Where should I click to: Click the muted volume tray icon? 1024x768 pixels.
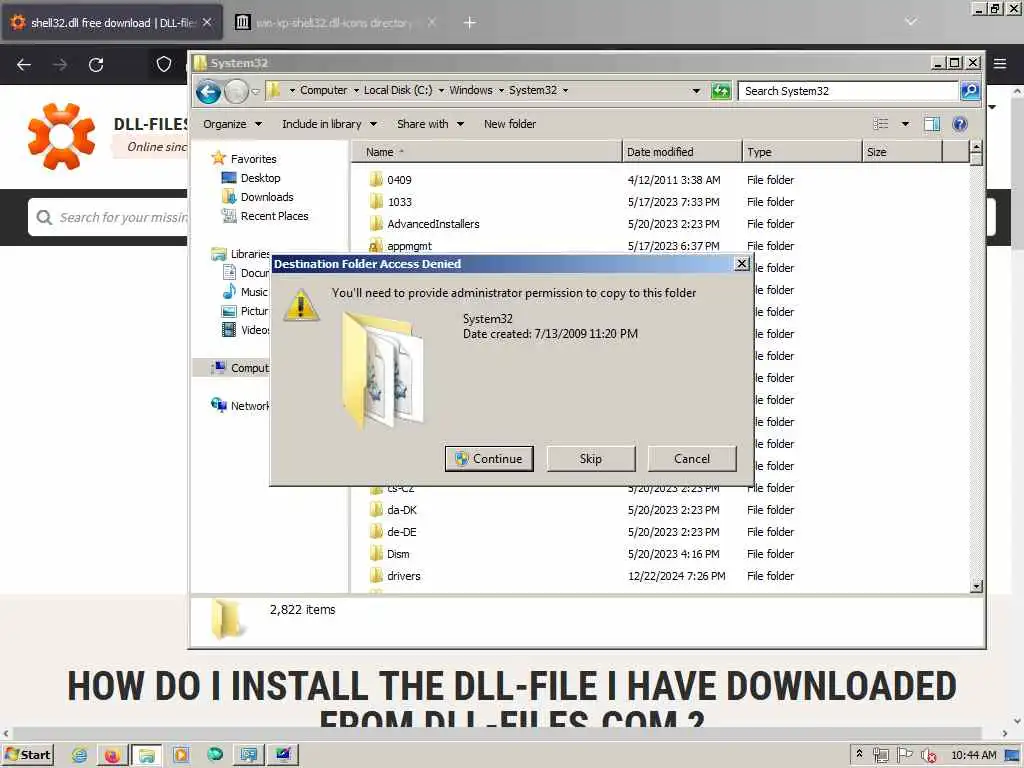pos(929,756)
